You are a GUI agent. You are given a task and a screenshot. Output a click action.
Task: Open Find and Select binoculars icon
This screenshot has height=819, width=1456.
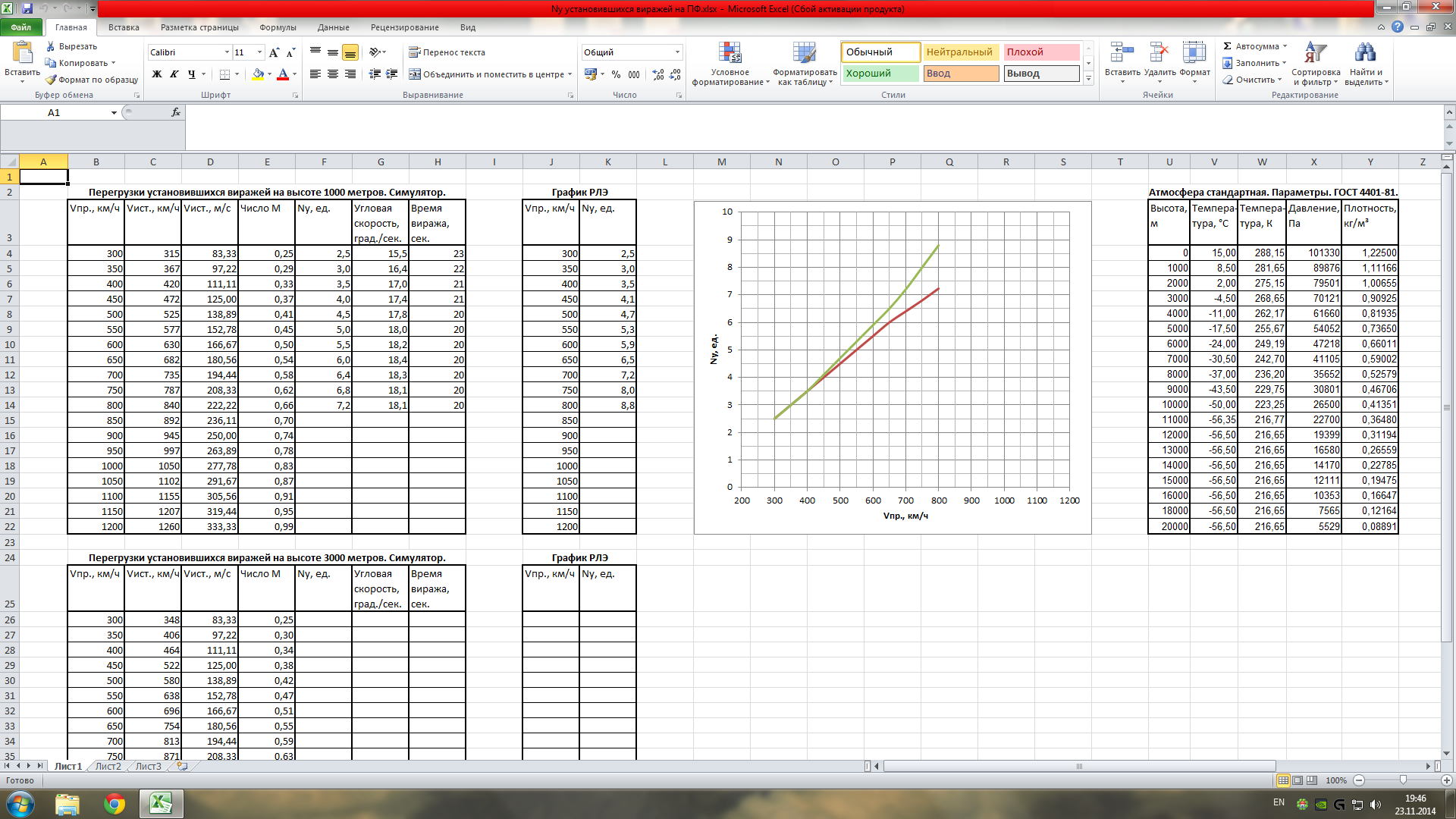[1365, 52]
